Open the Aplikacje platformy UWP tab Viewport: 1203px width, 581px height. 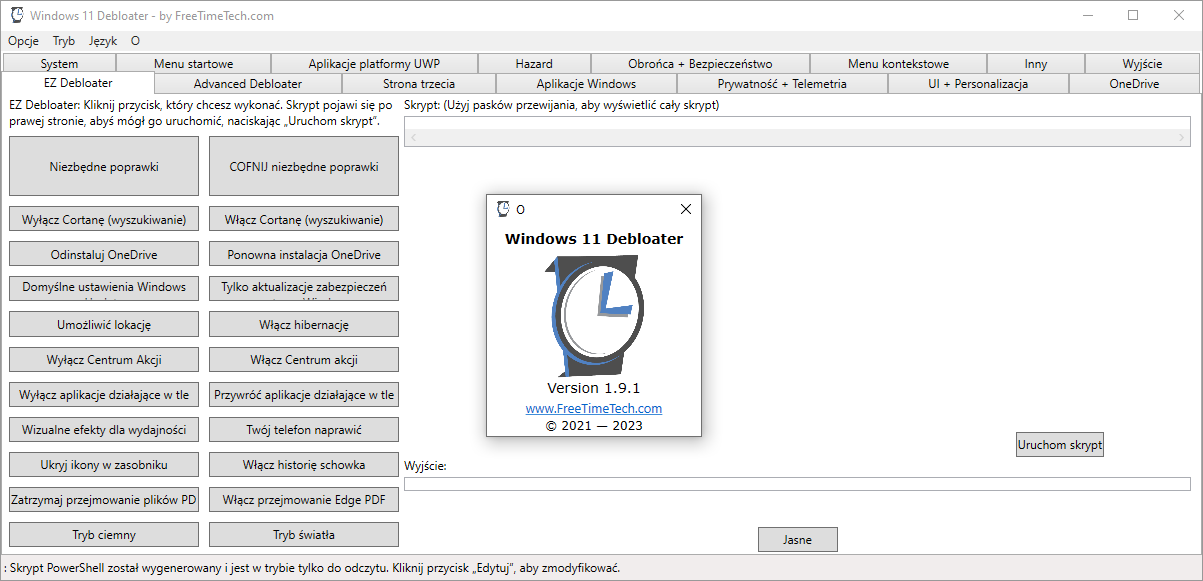[x=374, y=64]
